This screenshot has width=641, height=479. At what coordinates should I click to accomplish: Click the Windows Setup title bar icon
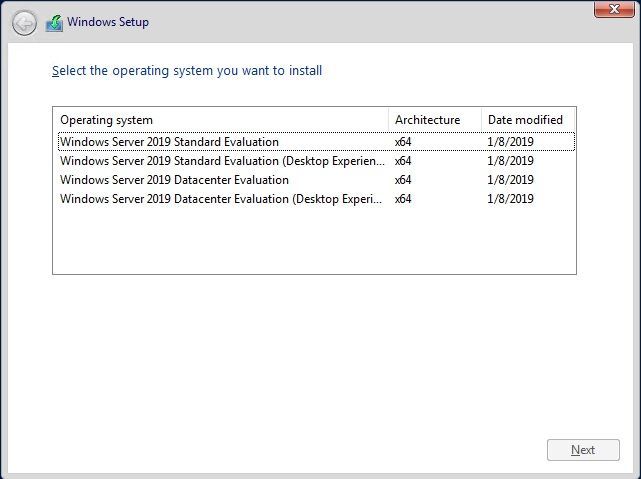54,22
